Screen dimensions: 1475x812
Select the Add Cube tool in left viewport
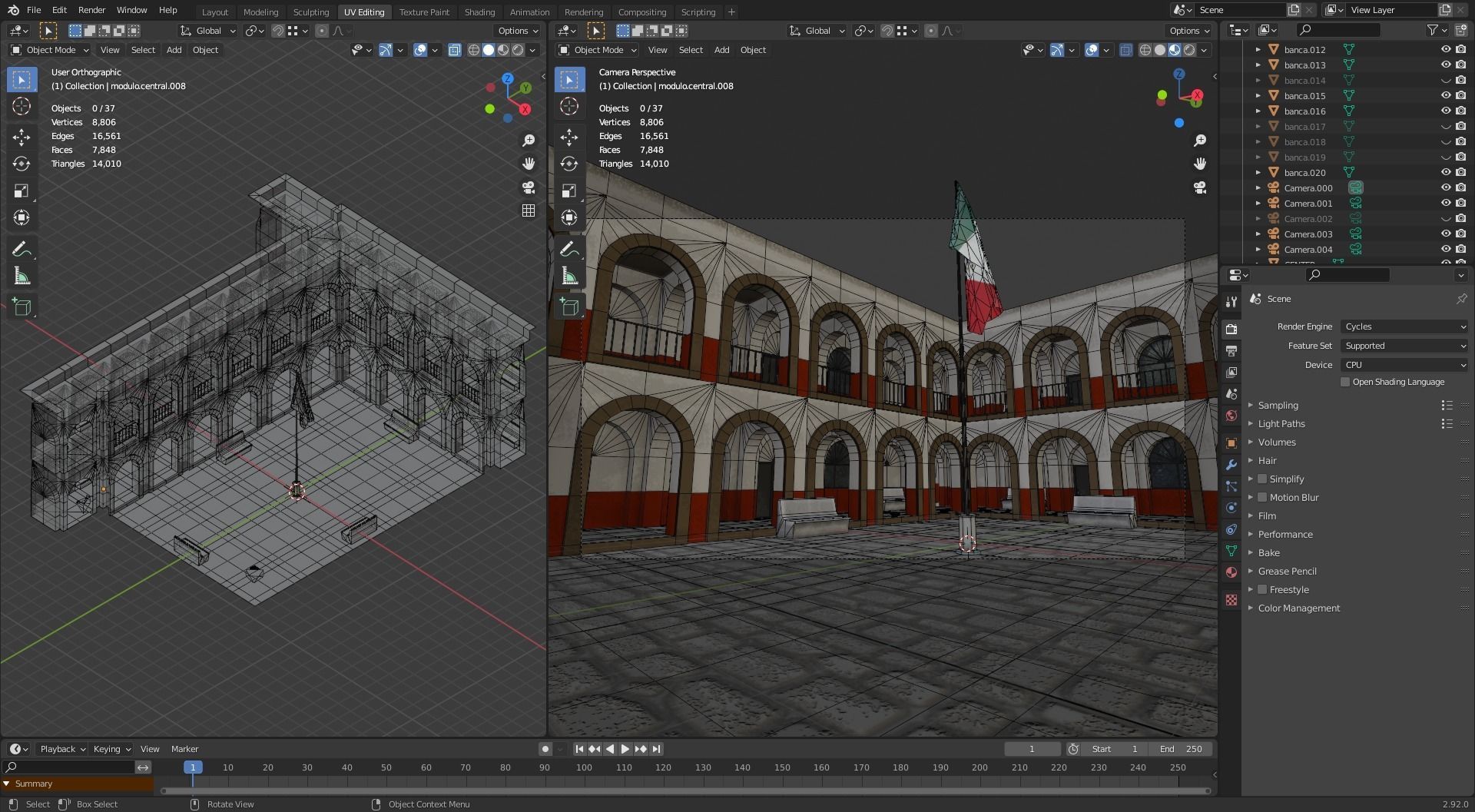click(x=22, y=307)
